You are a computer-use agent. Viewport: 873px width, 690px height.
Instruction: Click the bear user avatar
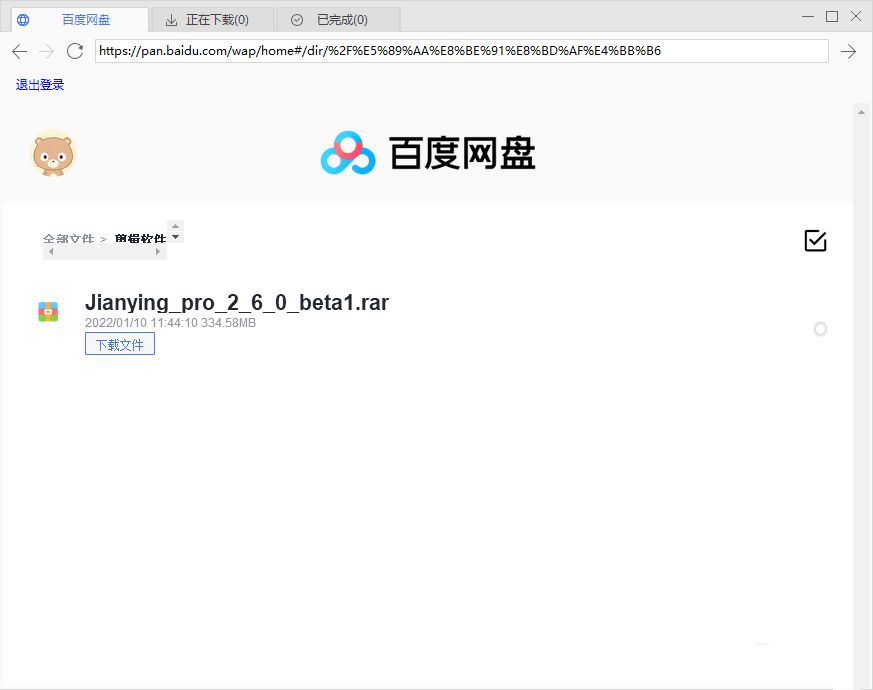52,154
